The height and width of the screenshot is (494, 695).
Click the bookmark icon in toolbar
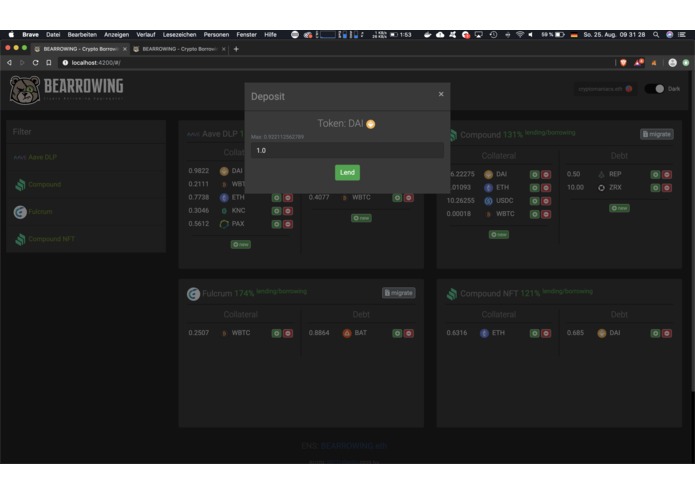[49, 63]
